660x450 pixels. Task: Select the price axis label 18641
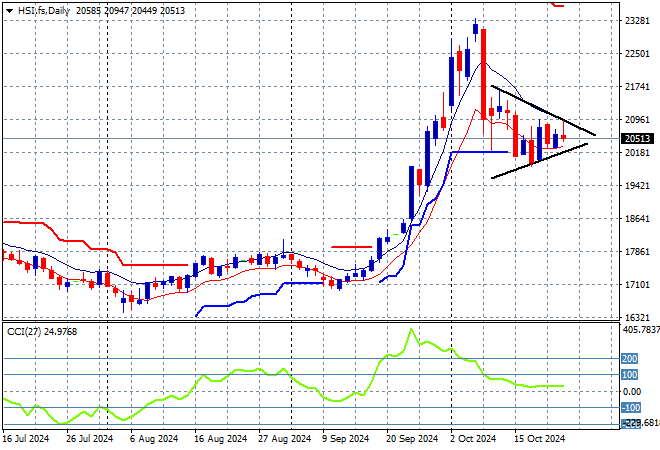(637, 218)
